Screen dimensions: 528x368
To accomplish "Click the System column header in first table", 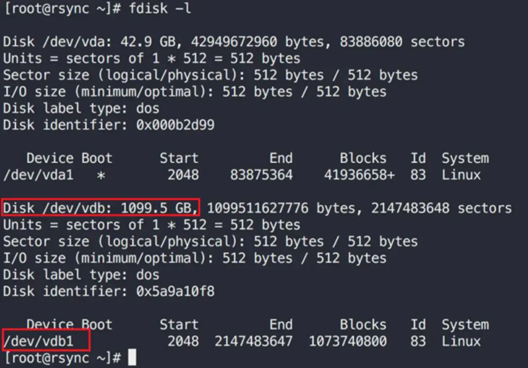I will tap(465, 158).
